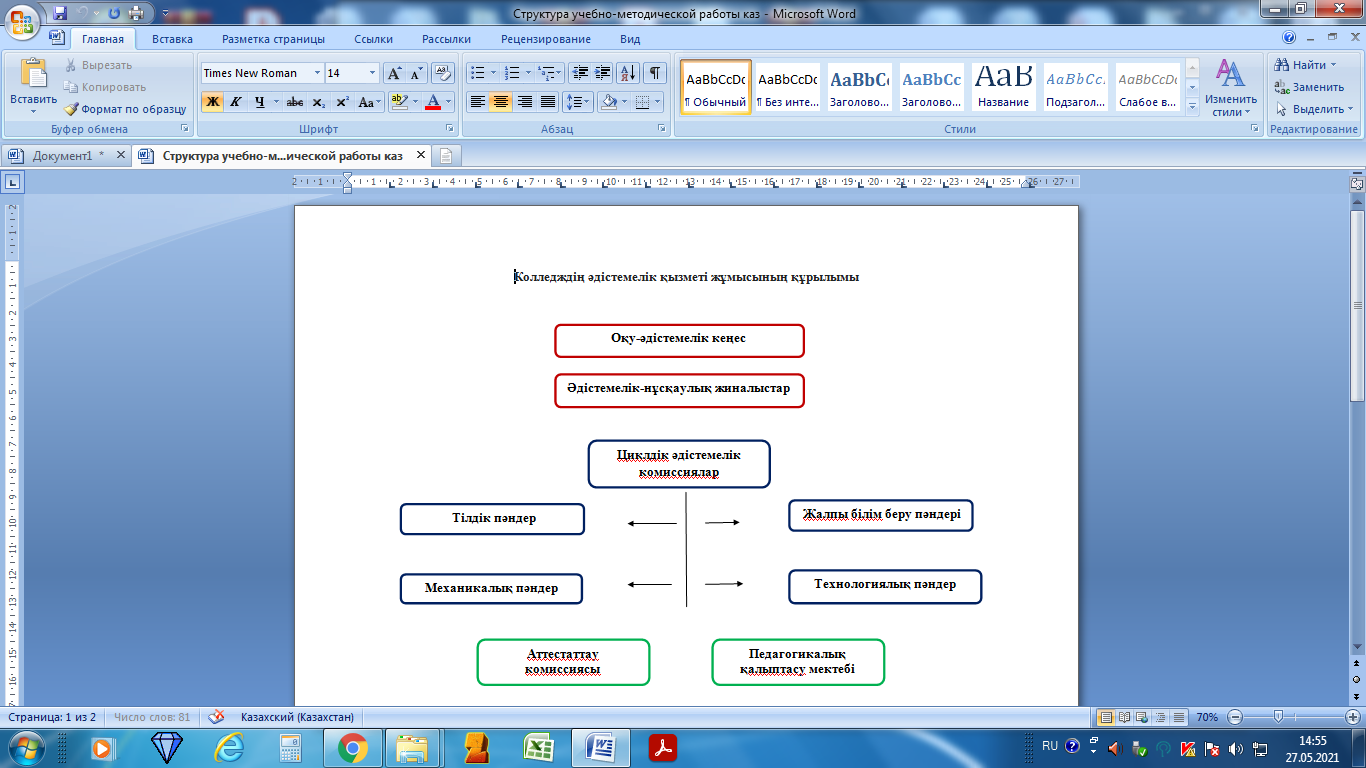Click the Format Painter brush icon
Image resolution: width=1366 pixels, height=768 pixels.
(72, 109)
